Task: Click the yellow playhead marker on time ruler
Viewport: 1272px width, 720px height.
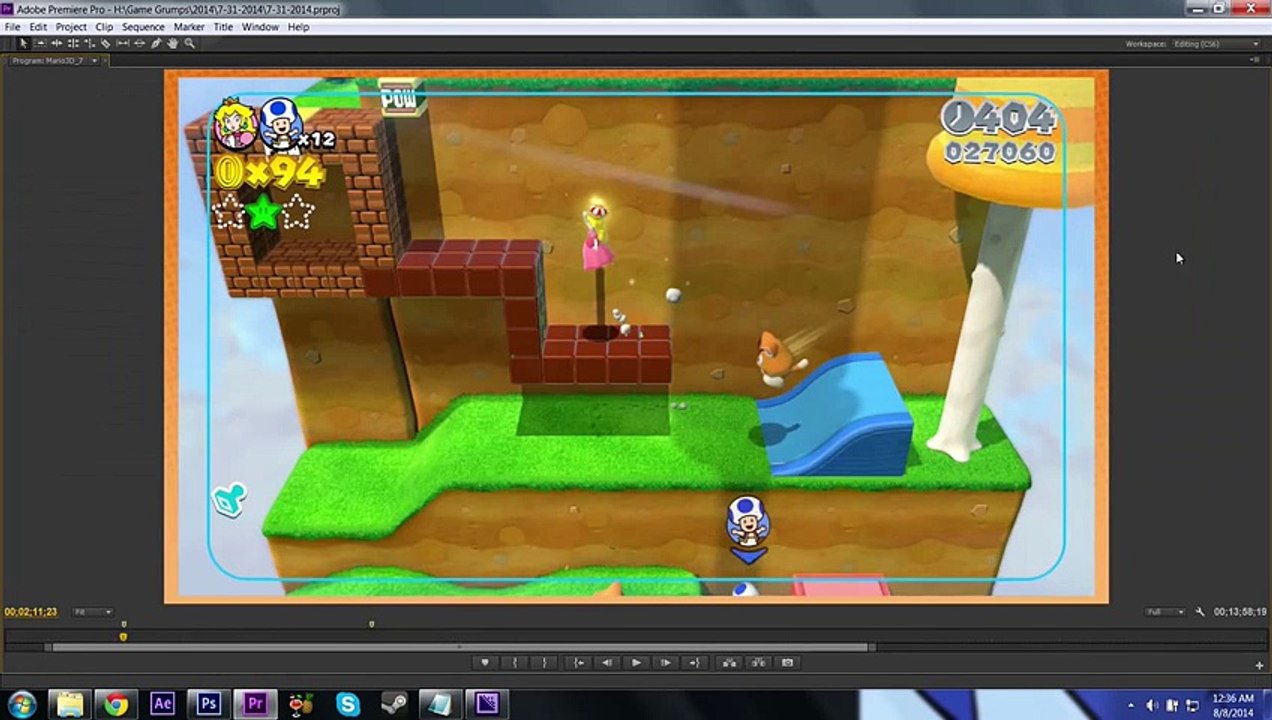Action: tap(123, 635)
